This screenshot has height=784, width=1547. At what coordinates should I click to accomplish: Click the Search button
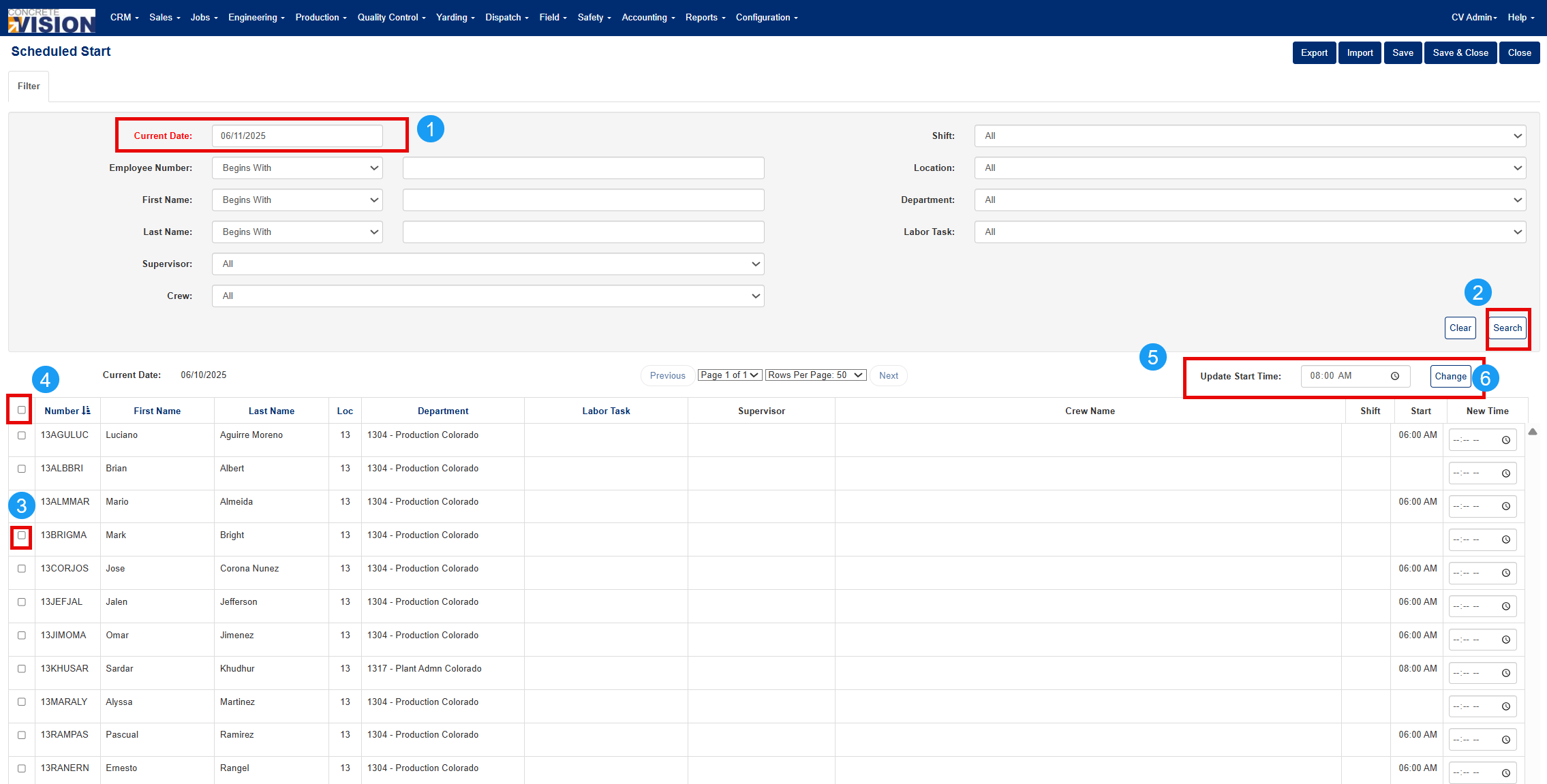coord(1507,328)
